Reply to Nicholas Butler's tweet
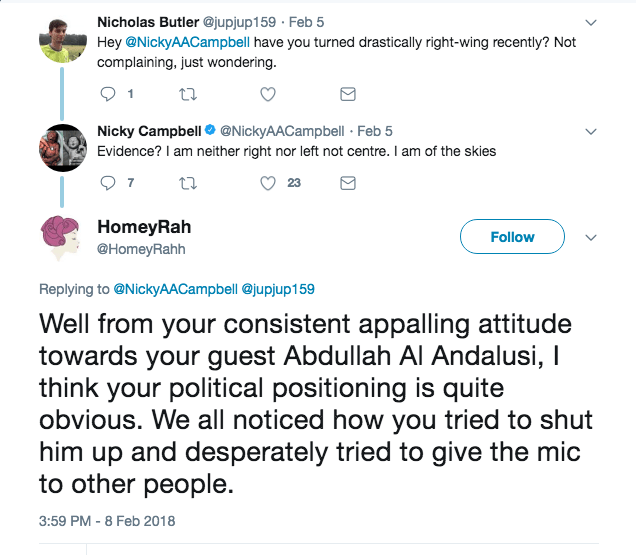Viewport: 636px width, 555px height. tap(111, 94)
